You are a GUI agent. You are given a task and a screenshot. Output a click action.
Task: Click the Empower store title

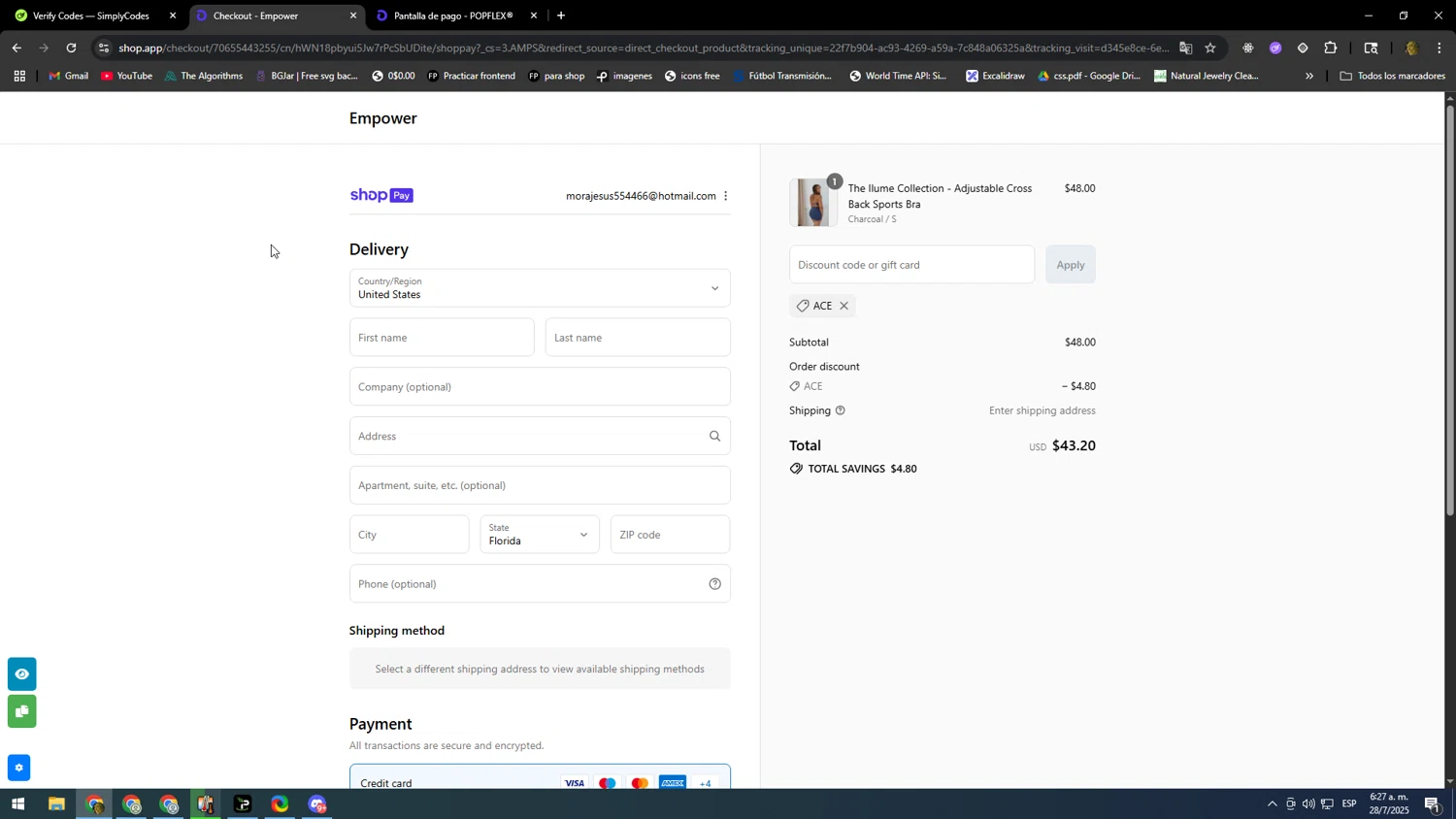pyautogui.click(x=383, y=118)
